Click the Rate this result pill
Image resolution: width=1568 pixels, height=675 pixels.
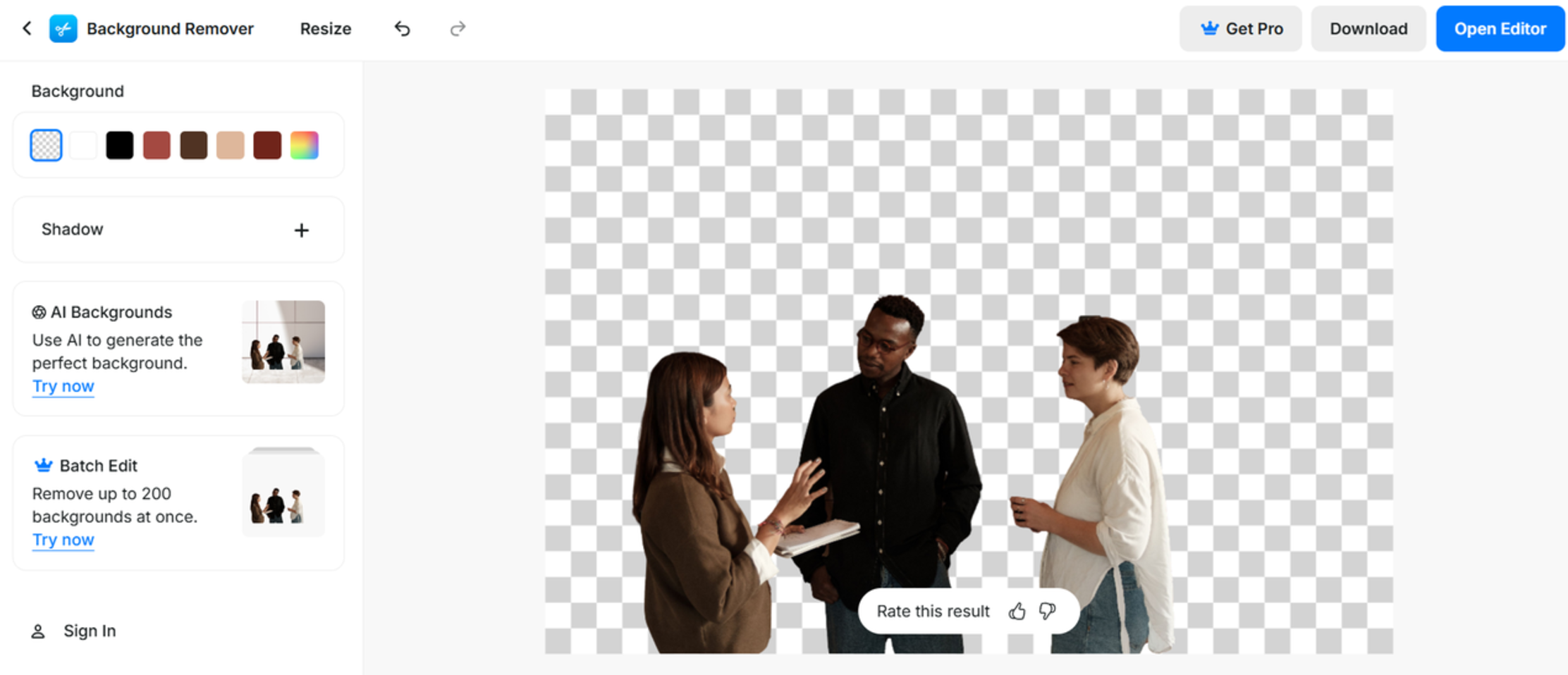click(x=932, y=611)
